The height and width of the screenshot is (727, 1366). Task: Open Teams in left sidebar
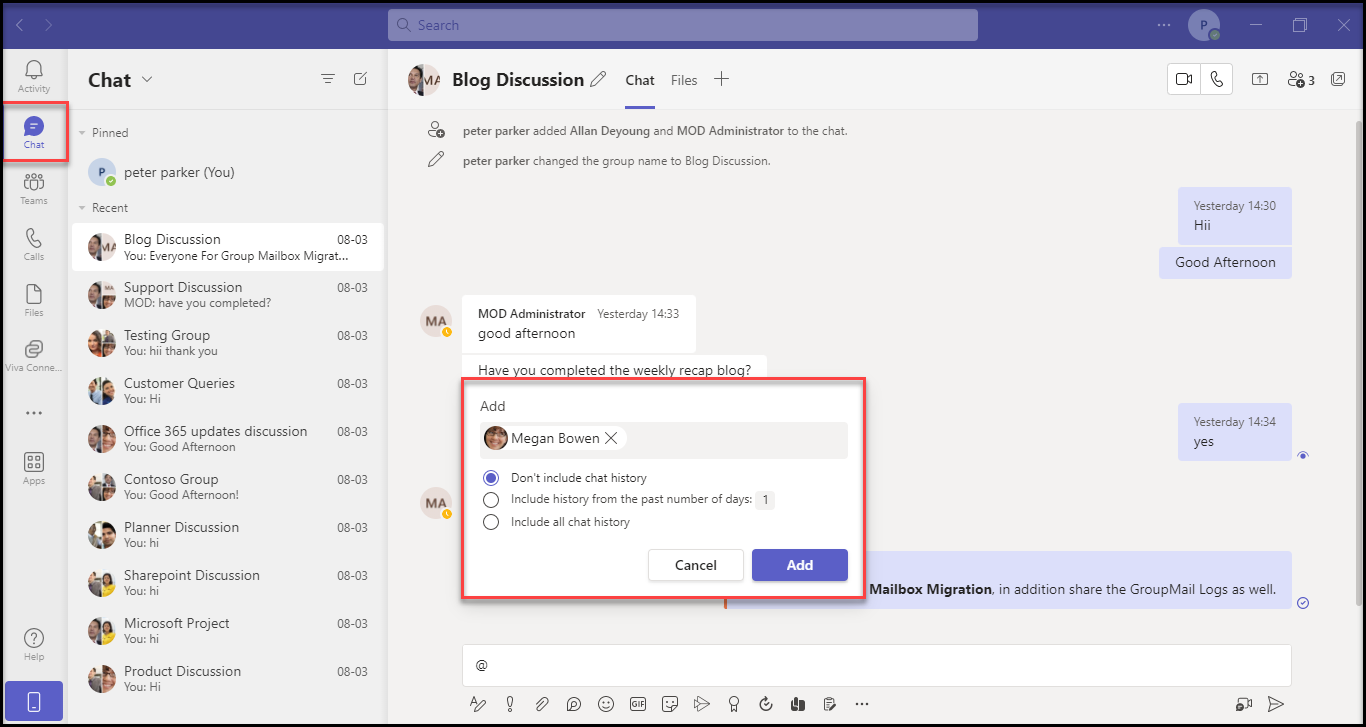click(34, 187)
